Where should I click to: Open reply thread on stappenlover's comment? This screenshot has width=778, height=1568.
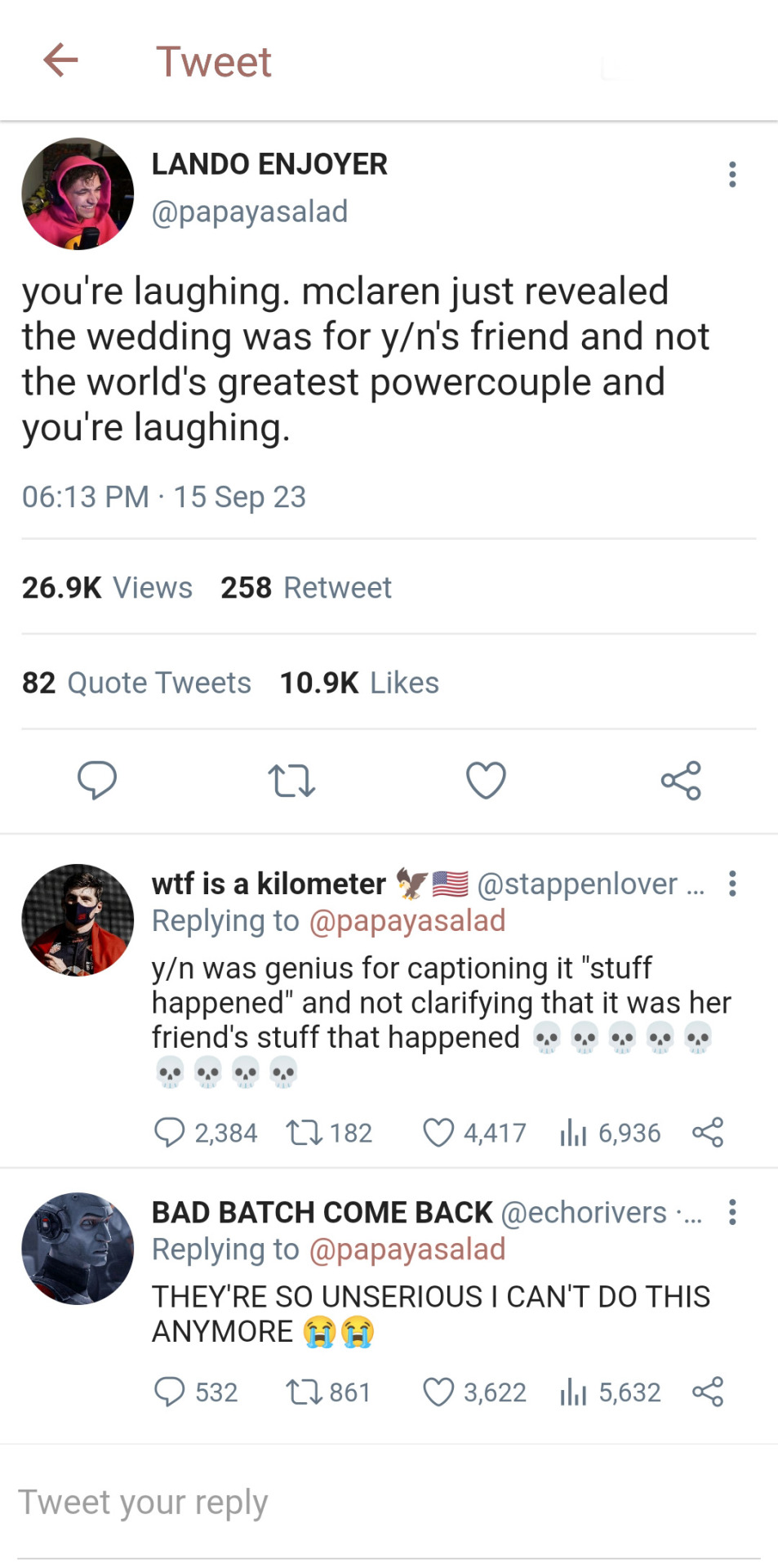click(170, 1133)
